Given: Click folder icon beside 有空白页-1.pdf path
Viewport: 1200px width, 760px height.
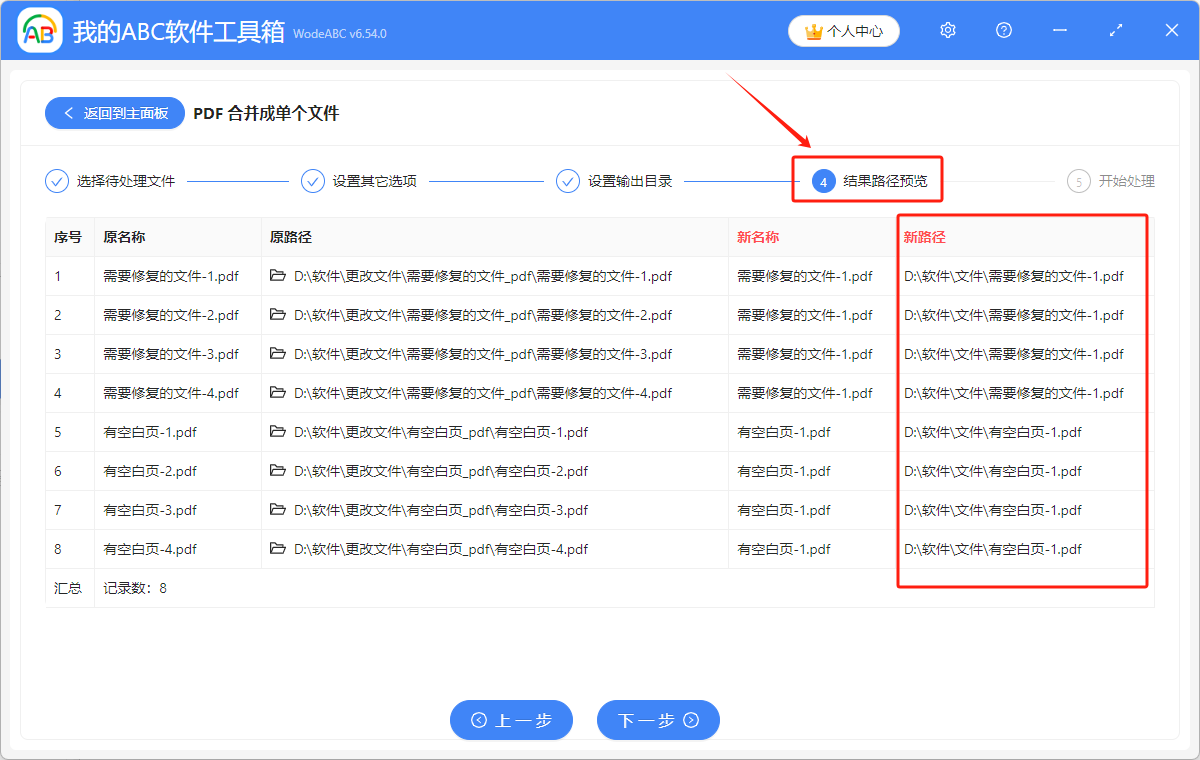Looking at the screenshot, I should pos(278,432).
